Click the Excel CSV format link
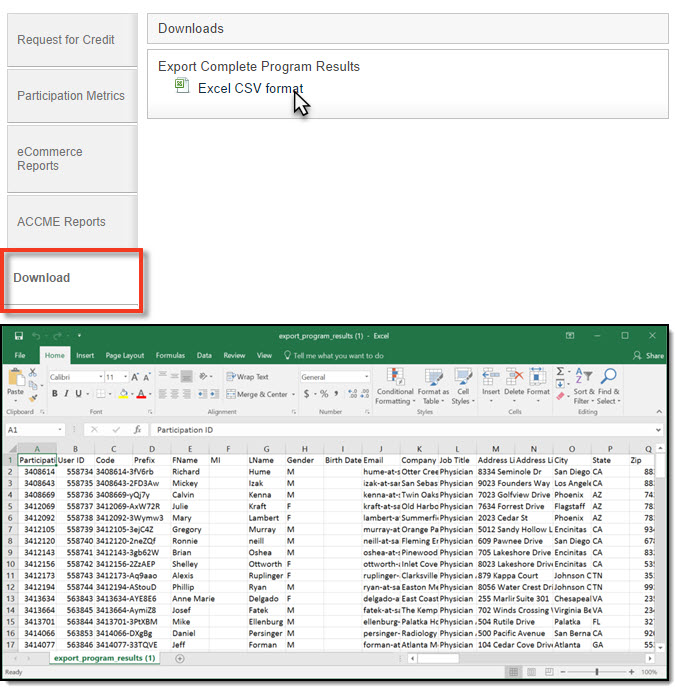675x691 pixels. point(250,88)
